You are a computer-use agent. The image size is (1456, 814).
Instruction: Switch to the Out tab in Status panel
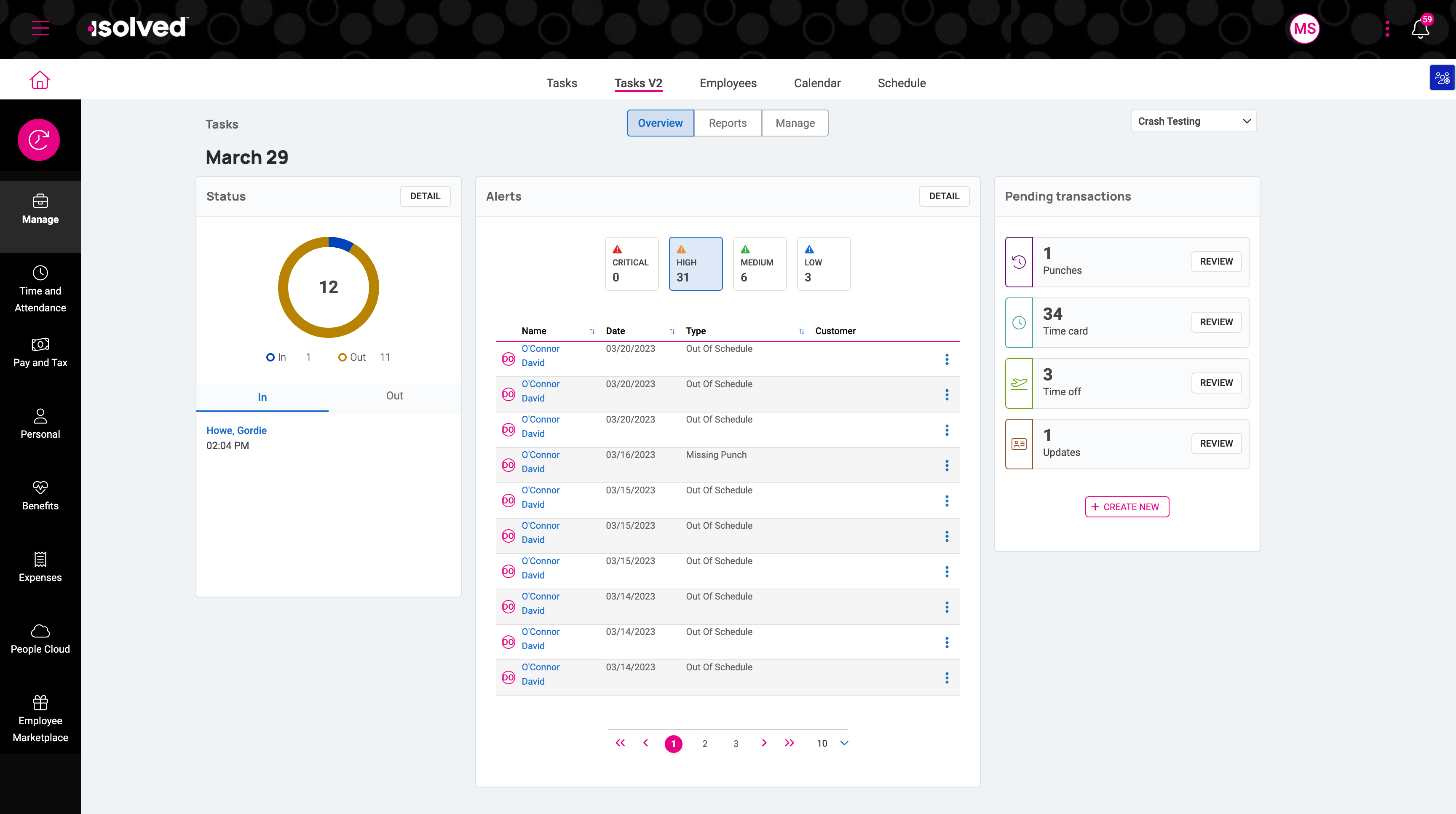pyautogui.click(x=394, y=396)
